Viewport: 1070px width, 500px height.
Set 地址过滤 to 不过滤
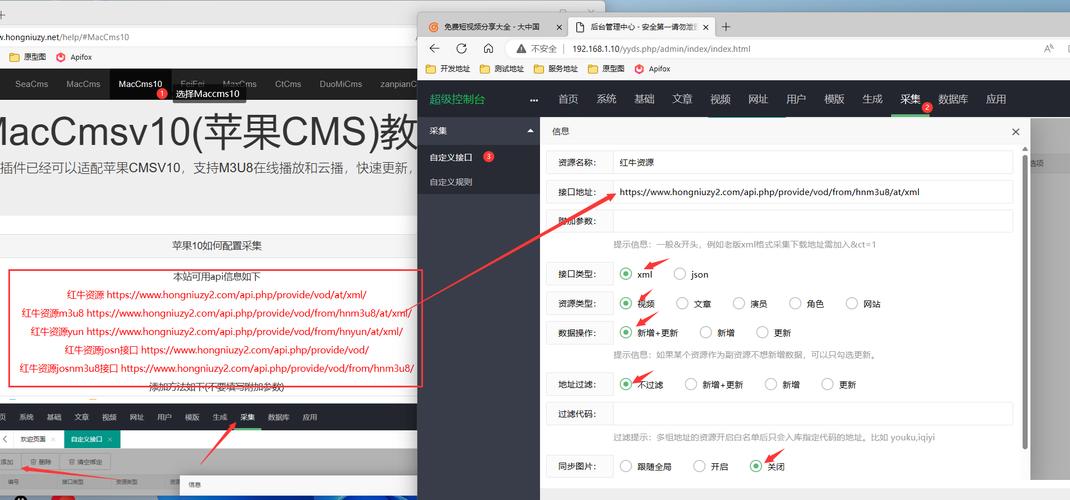click(x=626, y=384)
